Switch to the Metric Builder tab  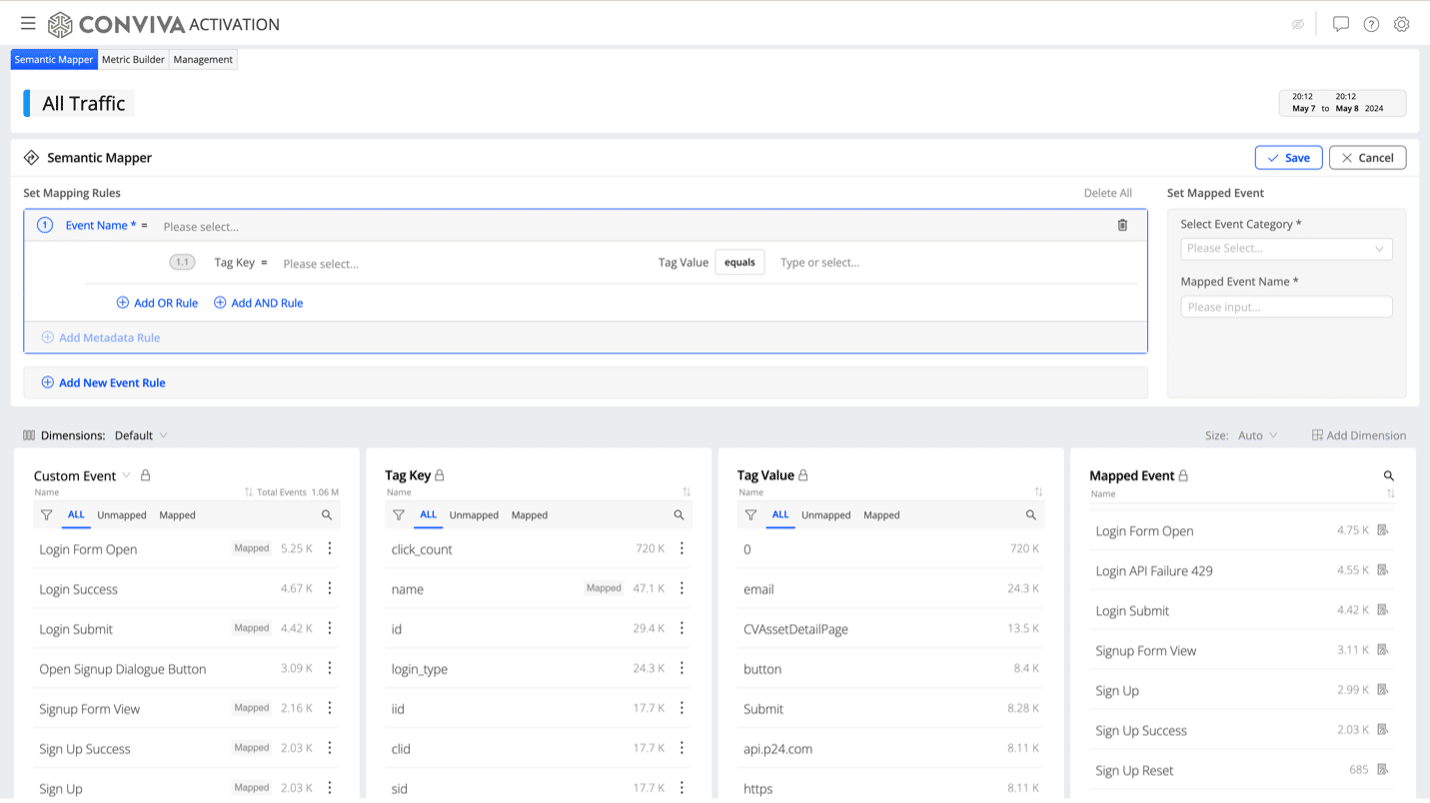133,60
